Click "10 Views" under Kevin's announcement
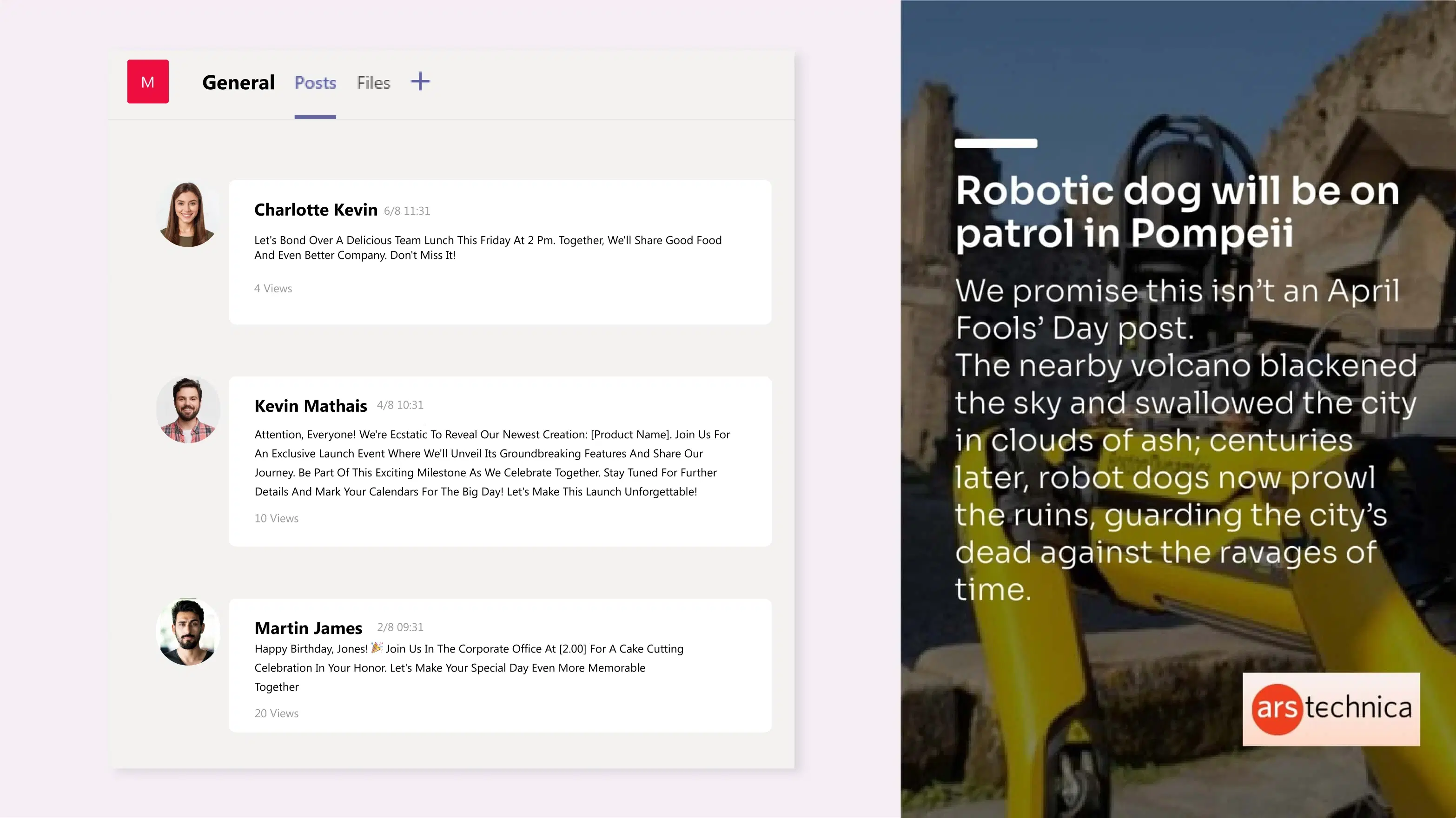 tap(276, 518)
